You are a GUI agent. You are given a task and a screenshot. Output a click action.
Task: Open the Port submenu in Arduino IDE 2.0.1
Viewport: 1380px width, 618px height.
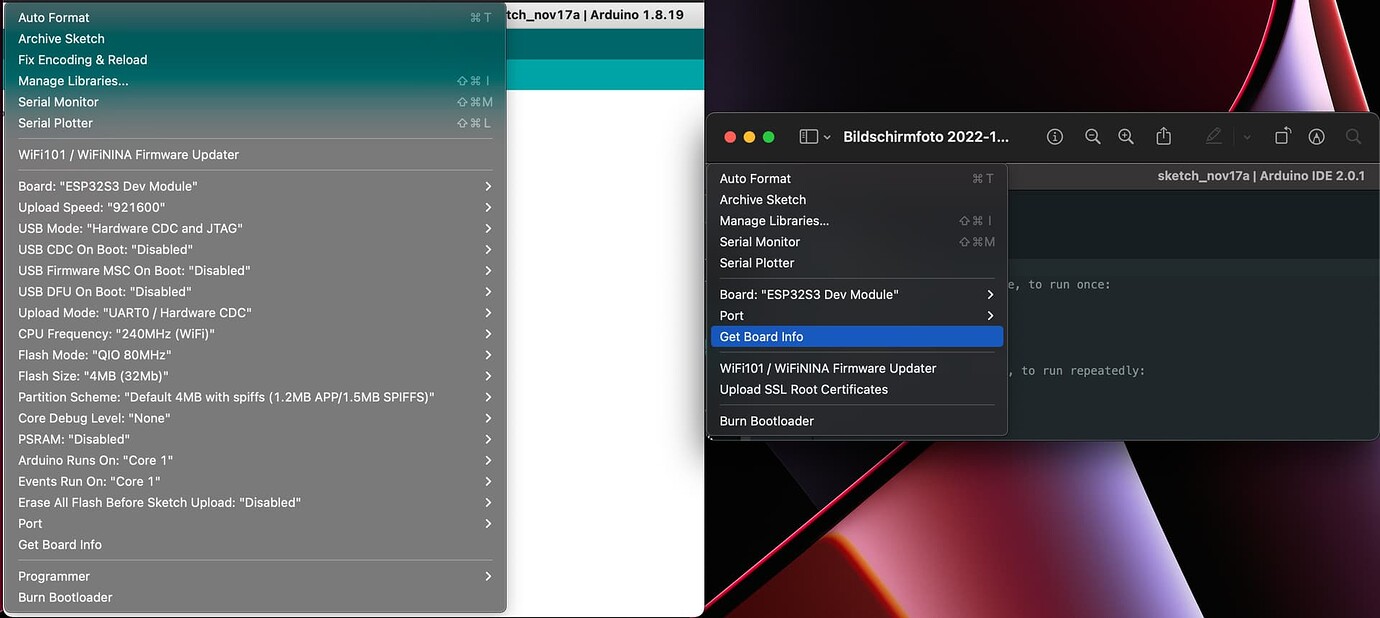pyautogui.click(x=857, y=315)
